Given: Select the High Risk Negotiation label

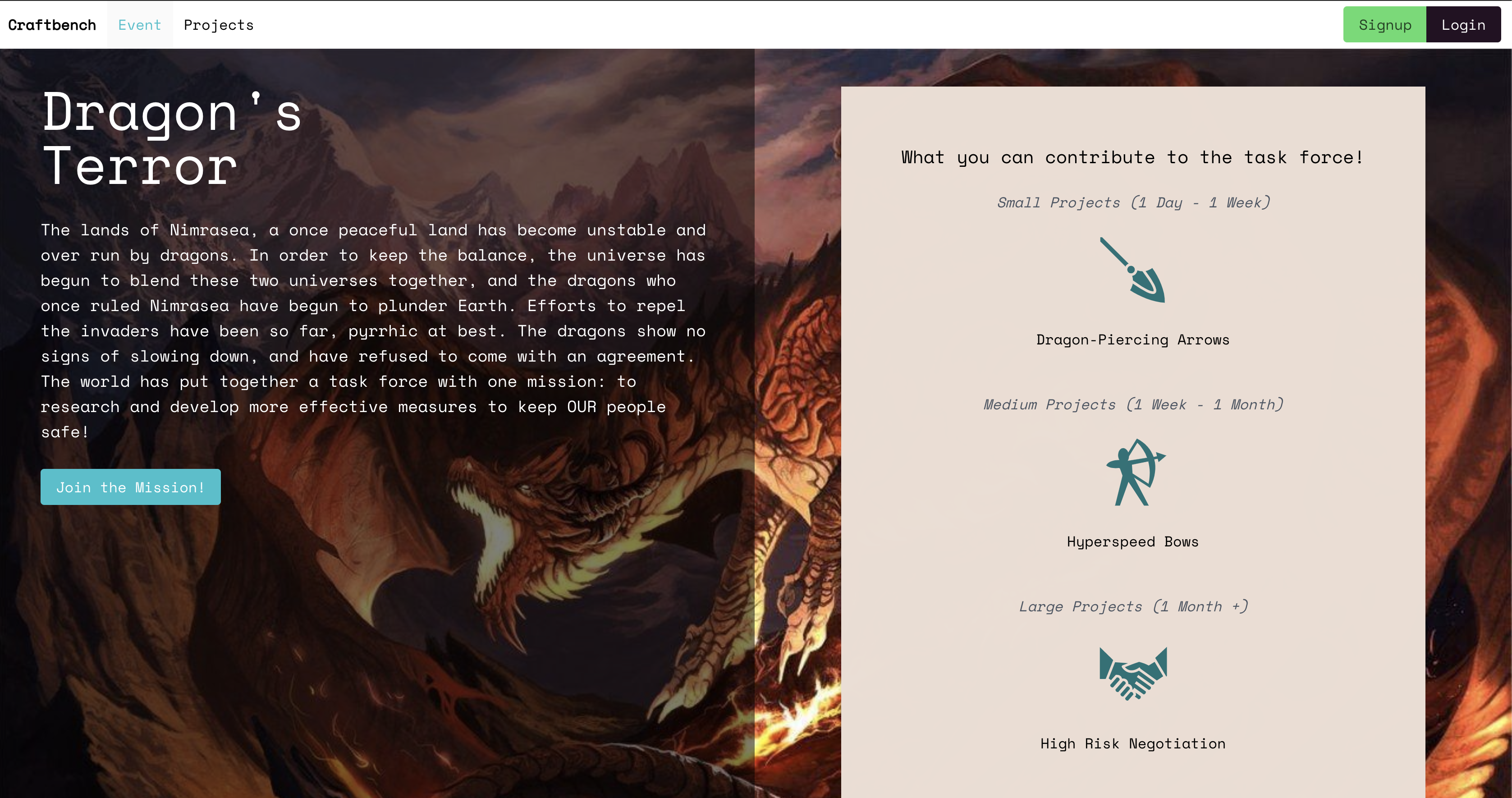Looking at the screenshot, I should click(1132, 744).
